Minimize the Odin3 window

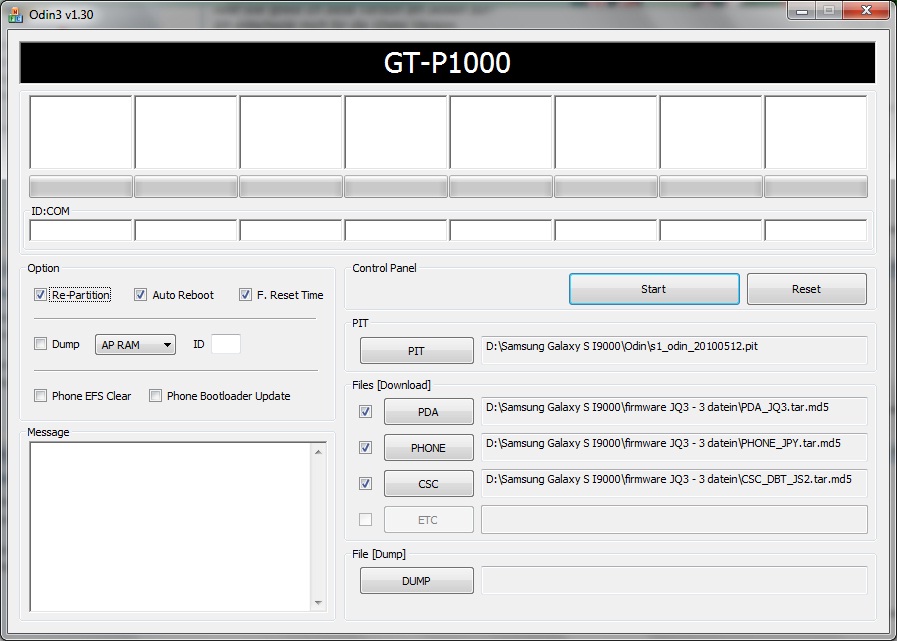(x=801, y=11)
